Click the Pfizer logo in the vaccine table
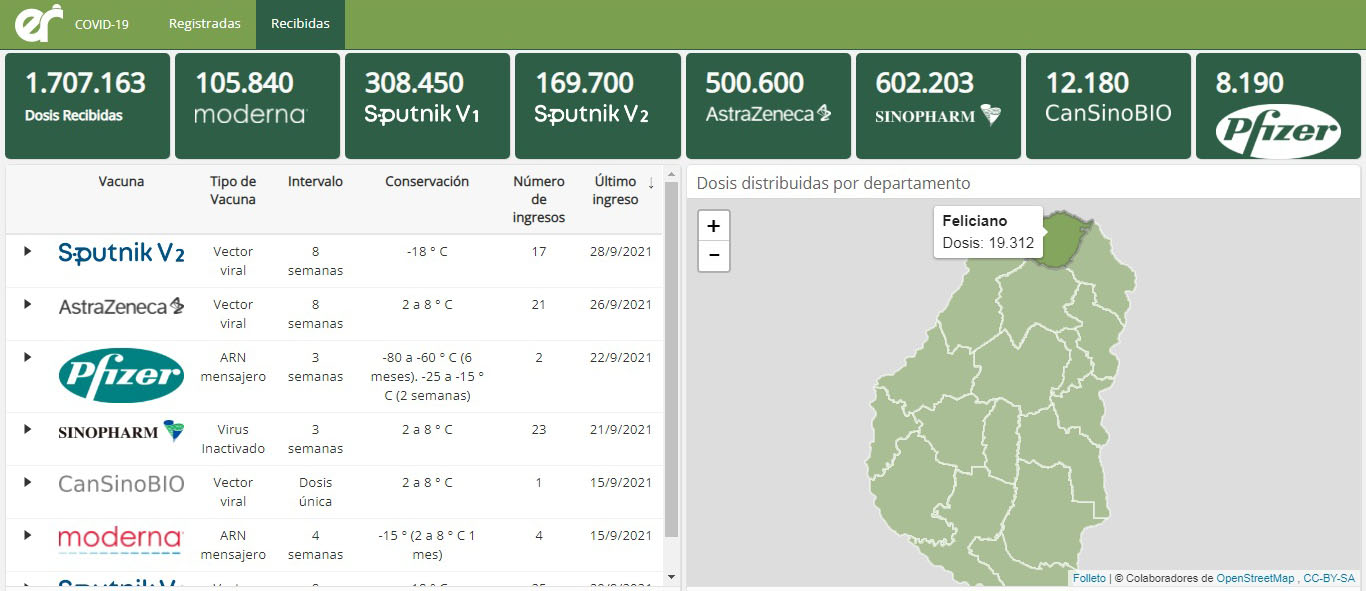The width and height of the screenshot is (1366, 591). click(x=121, y=376)
